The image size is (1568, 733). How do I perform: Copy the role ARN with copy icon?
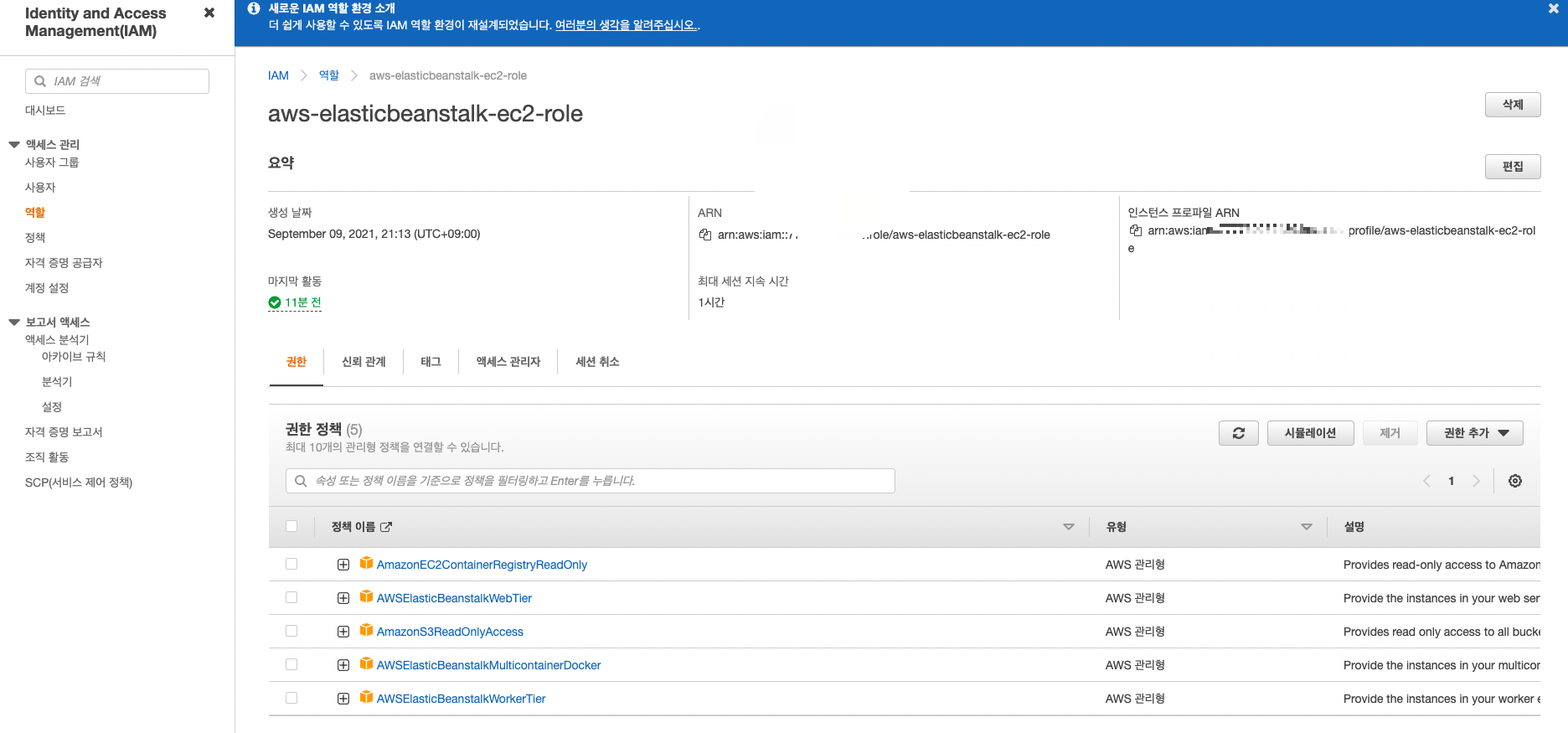[x=705, y=235]
